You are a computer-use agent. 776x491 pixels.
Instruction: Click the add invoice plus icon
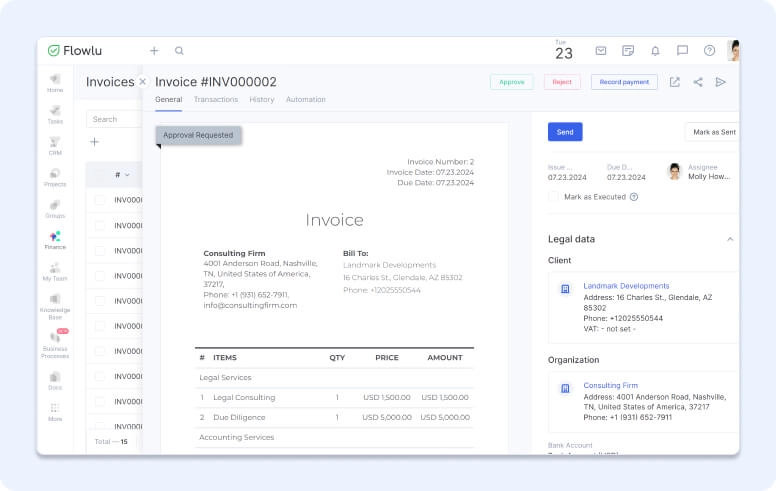click(95, 142)
